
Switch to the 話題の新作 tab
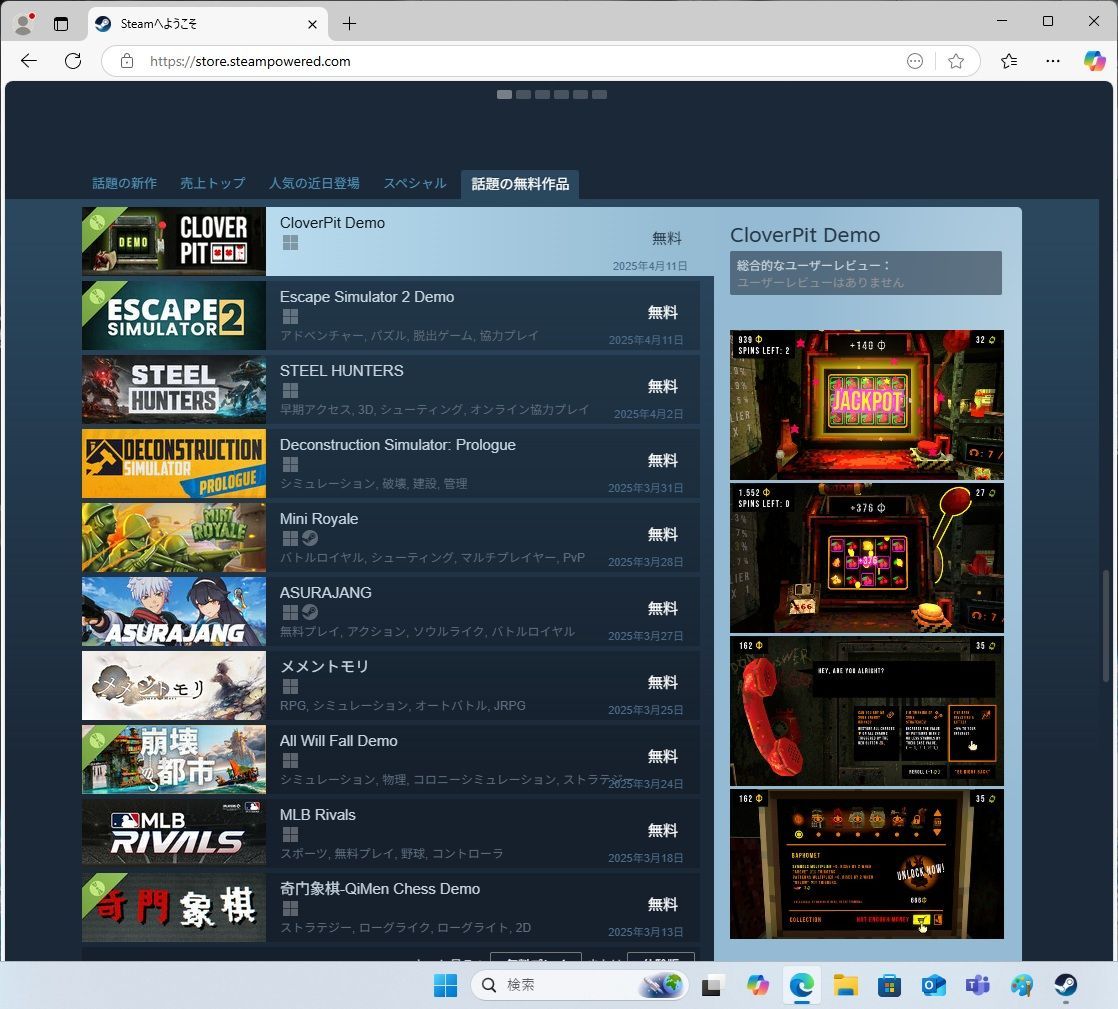[x=125, y=183]
